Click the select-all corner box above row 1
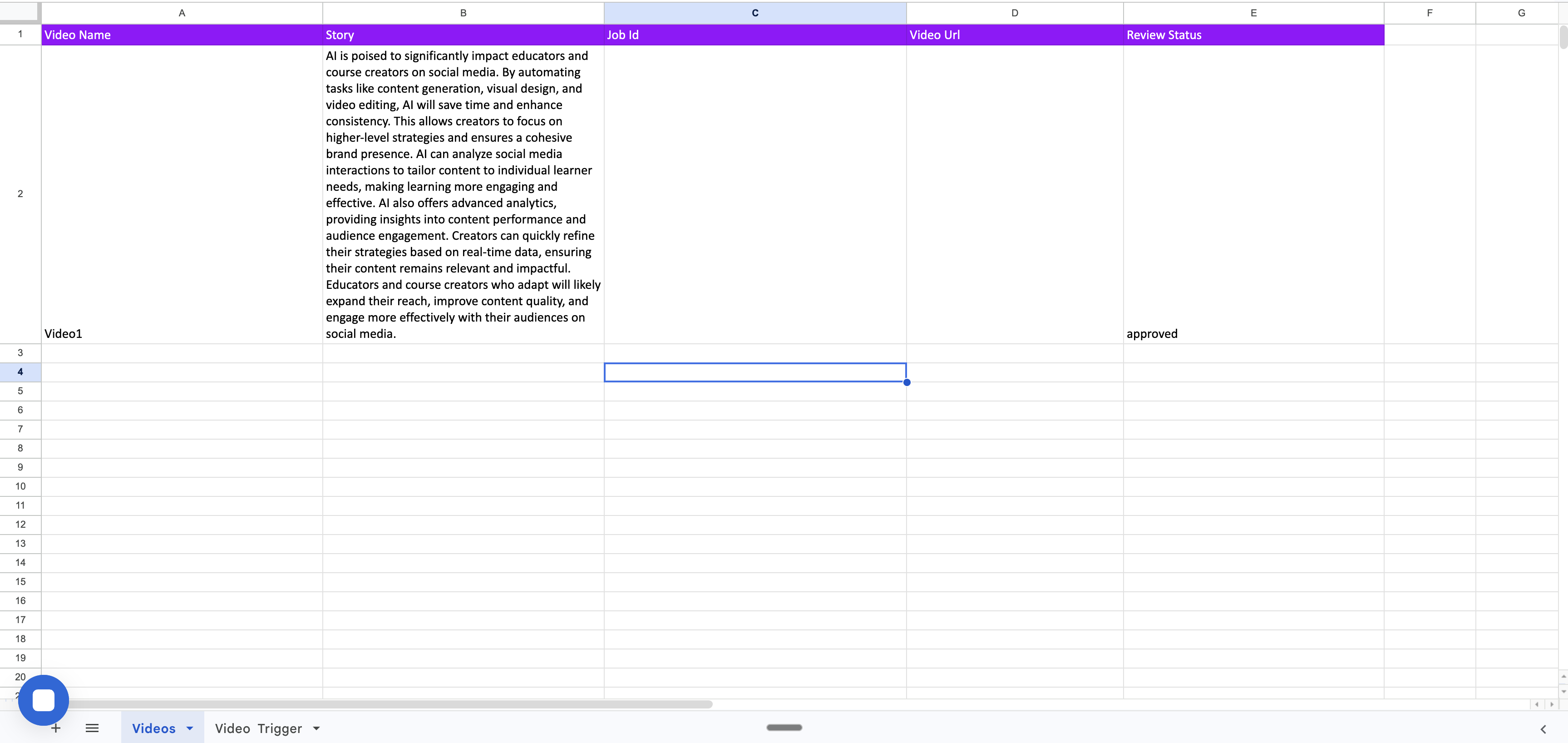1568x743 pixels. 20,12
